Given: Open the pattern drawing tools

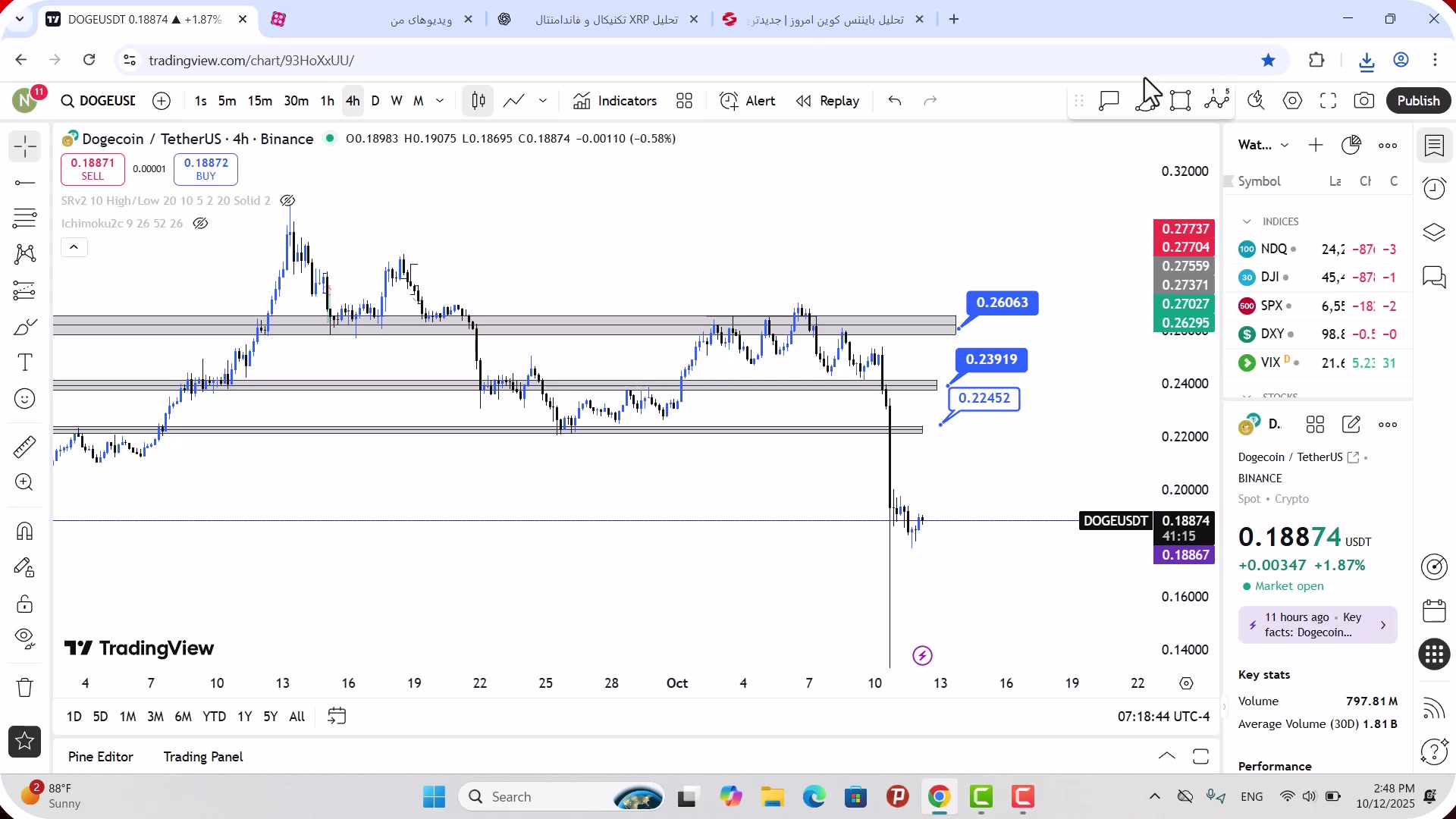Looking at the screenshot, I should point(25,254).
